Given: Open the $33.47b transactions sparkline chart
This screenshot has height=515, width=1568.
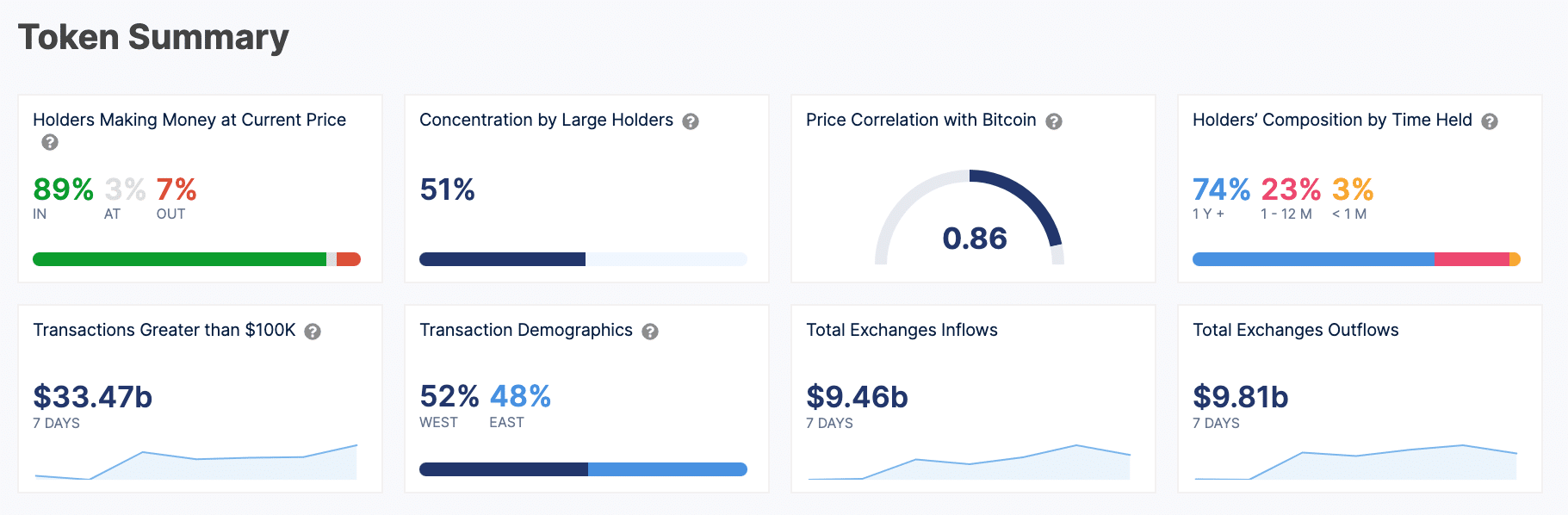Looking at the screenshot, I should [x=195, y=462].
